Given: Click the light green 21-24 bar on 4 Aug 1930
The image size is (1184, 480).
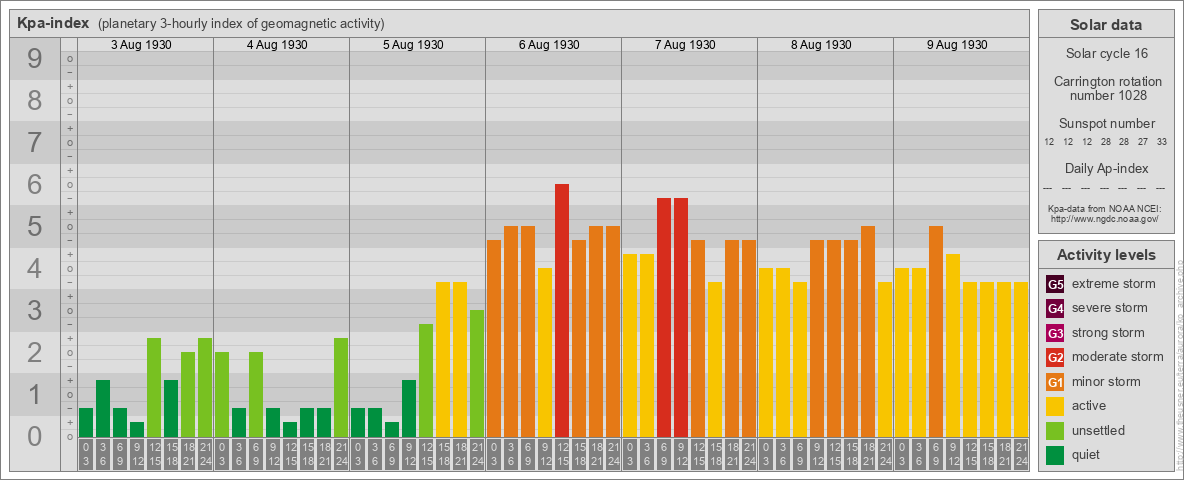Looking at the screenshot, I should click(341, 387).
